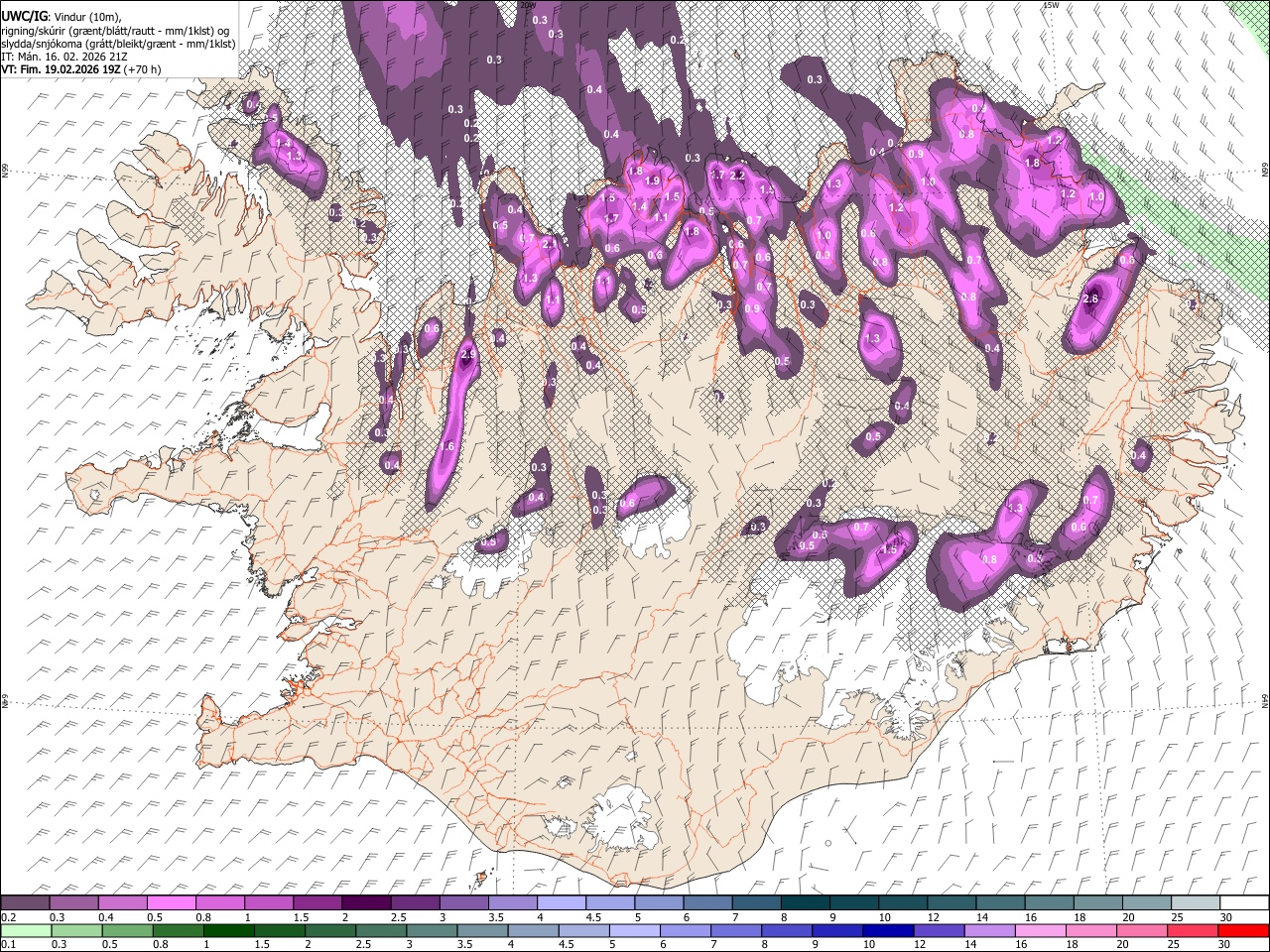This screenshot has width=1270, height=952.
Task: Click the '20' label on the snow legend row
Action: coord(1128,917)
